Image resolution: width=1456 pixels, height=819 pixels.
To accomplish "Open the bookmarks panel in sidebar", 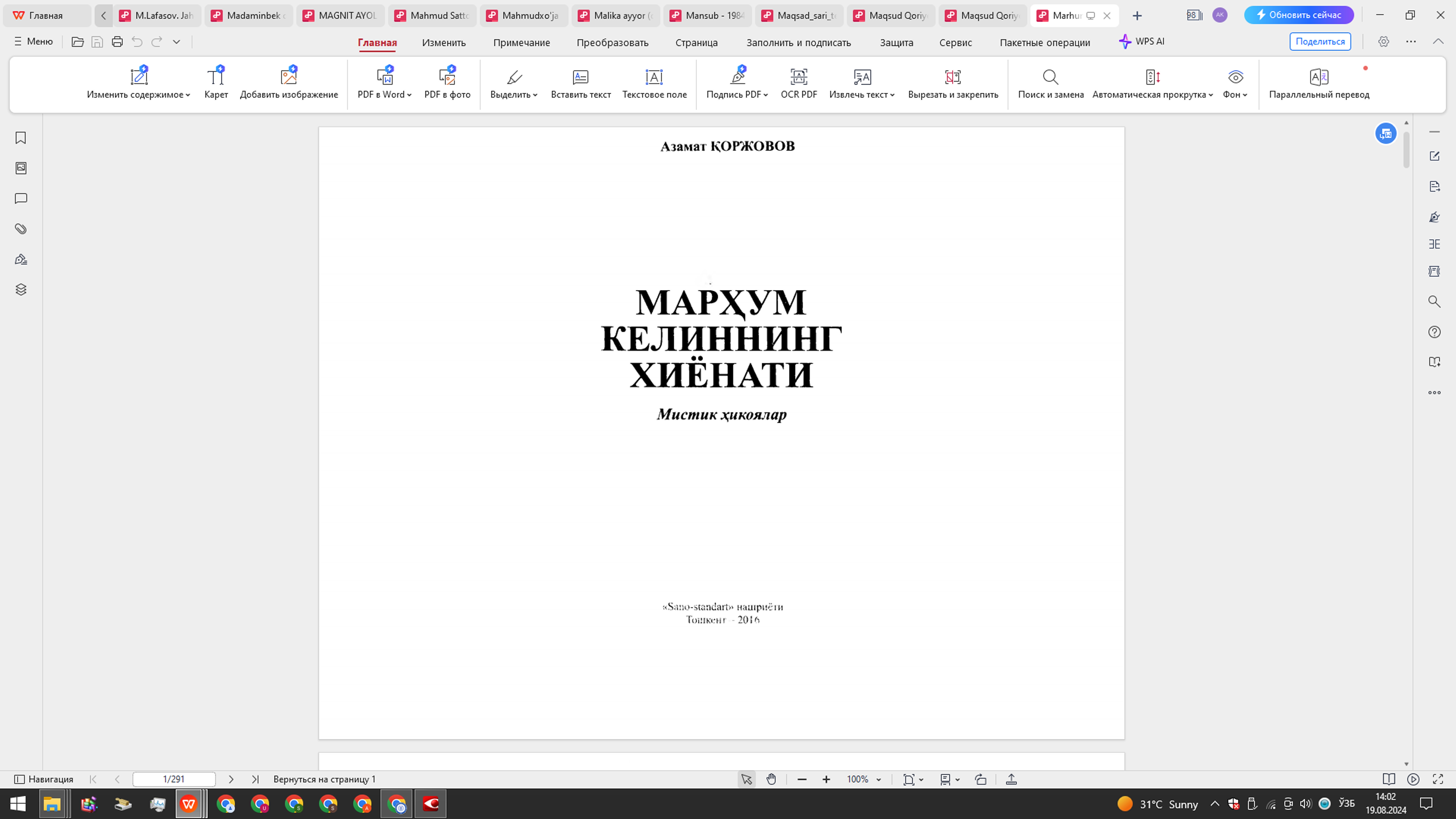I will 20,137.
